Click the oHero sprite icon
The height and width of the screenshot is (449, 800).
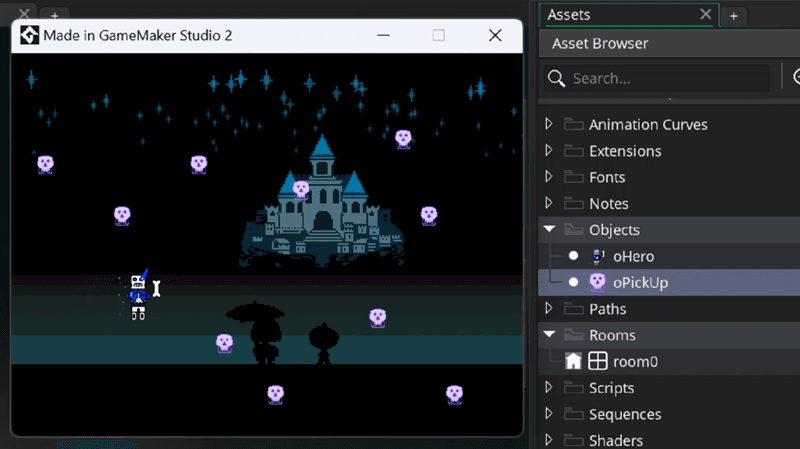coord(598,257)
